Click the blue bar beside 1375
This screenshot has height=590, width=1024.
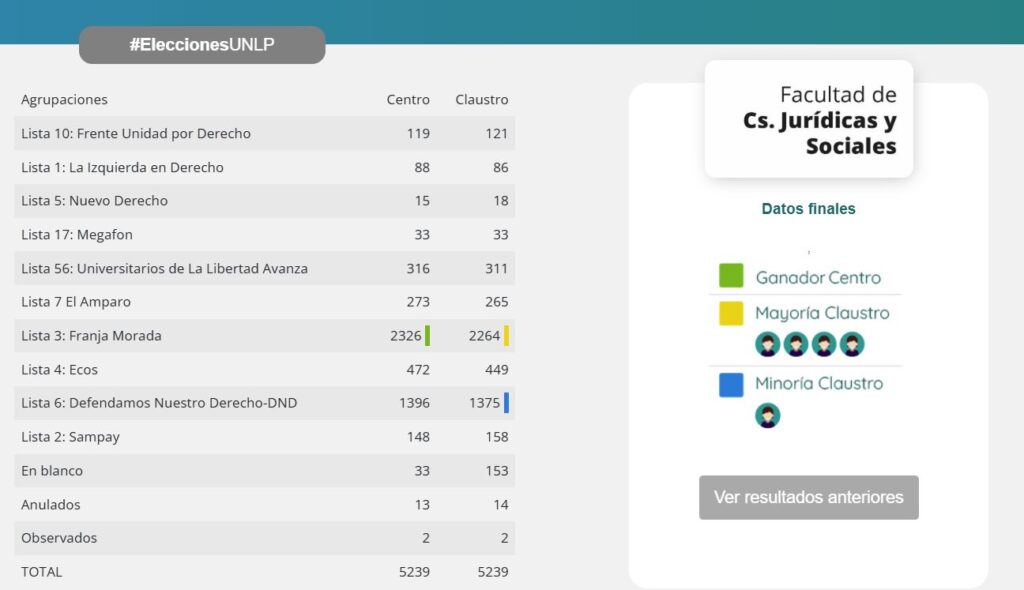click(x=507, y=403)
